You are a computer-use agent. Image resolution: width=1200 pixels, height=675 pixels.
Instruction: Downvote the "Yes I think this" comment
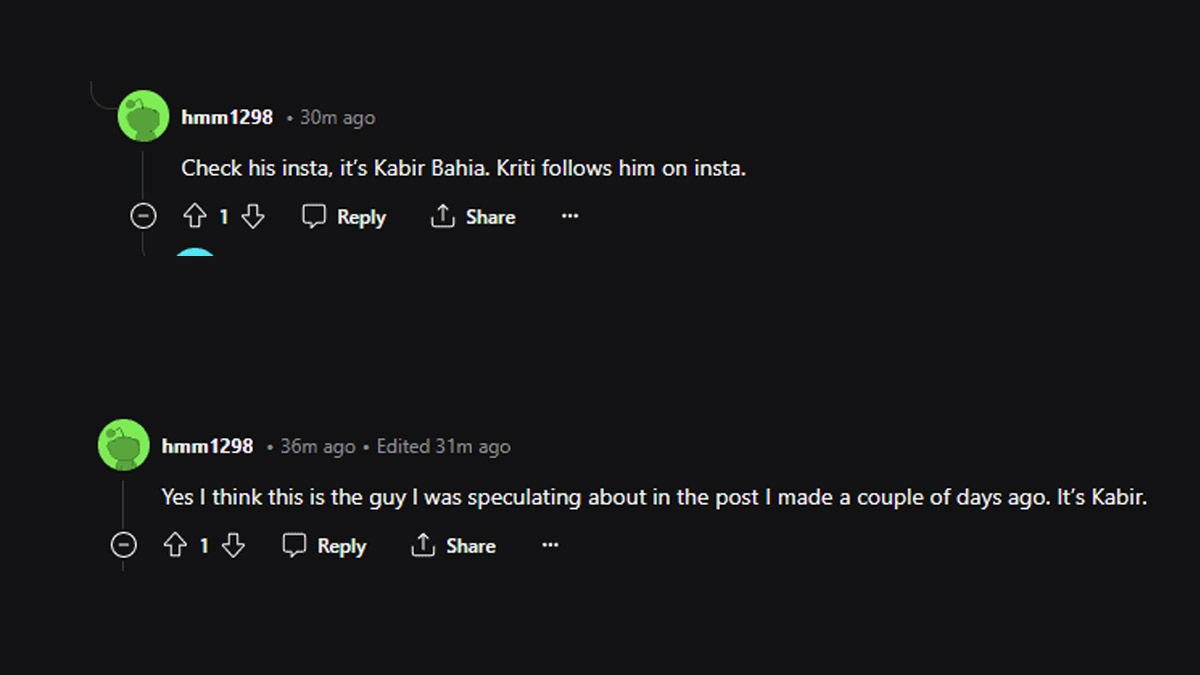click(233, 546)
